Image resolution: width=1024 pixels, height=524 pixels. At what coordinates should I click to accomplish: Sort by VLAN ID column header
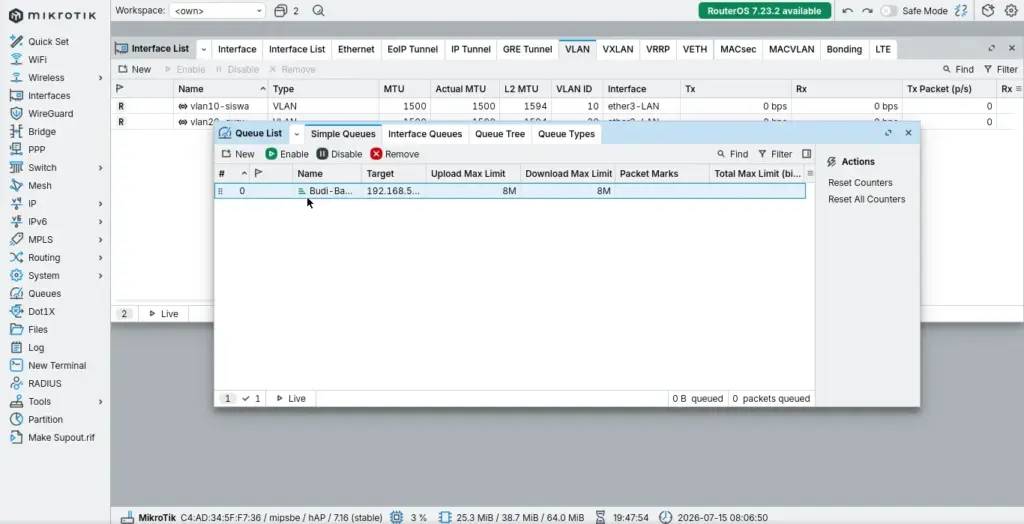pyautogui.click(x=576, y=89)
